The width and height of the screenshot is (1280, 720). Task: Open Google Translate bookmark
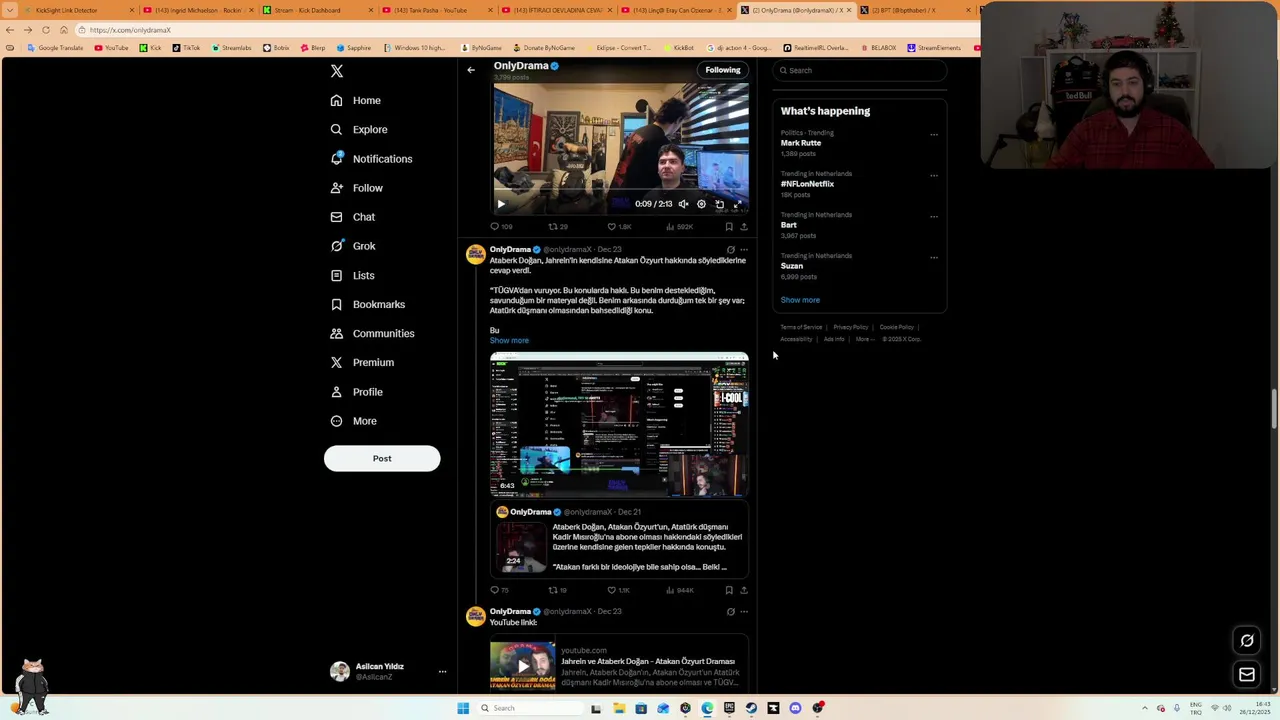55,48
